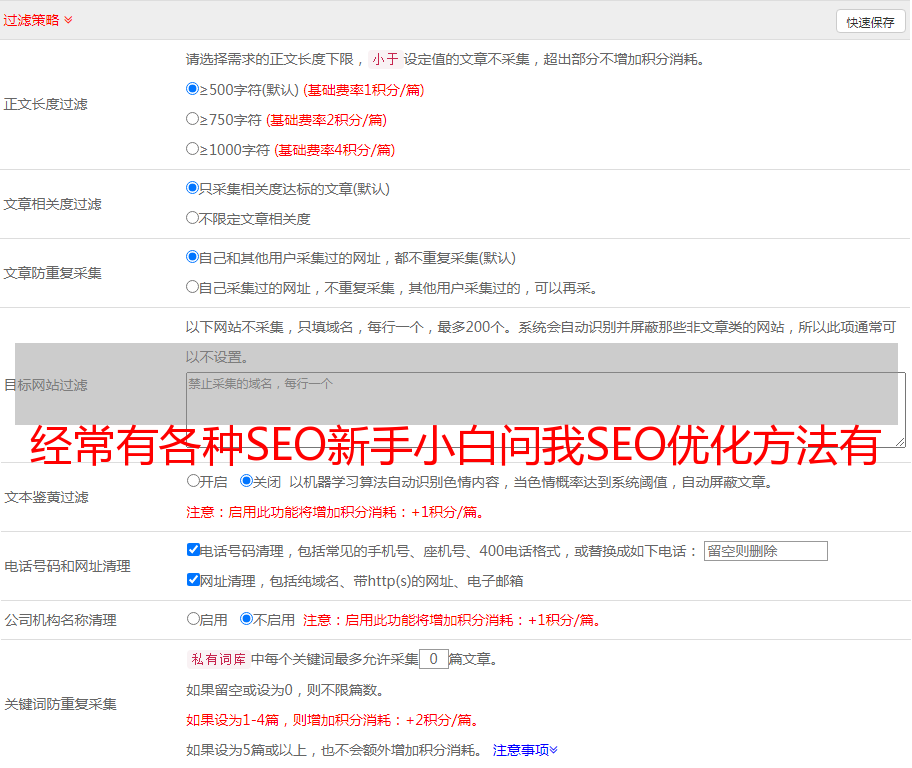Click the 留空则删除 replacement phone field
This screenshot has height=768, width=912.
pos(765,551)
